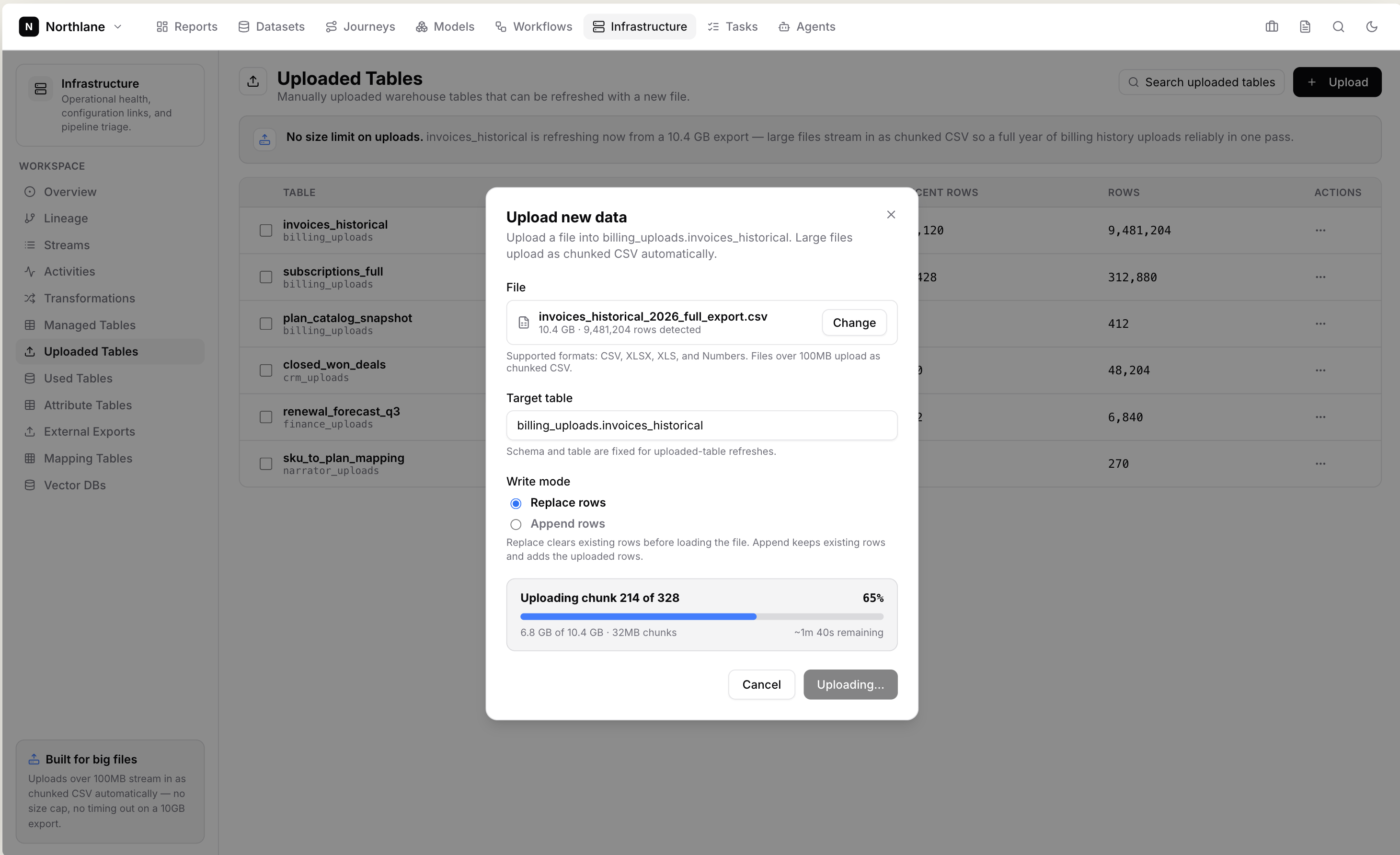Check the plan_catalog_snapshot row checkbox
The image size is (1400, 855).
(x=266, y=324)
